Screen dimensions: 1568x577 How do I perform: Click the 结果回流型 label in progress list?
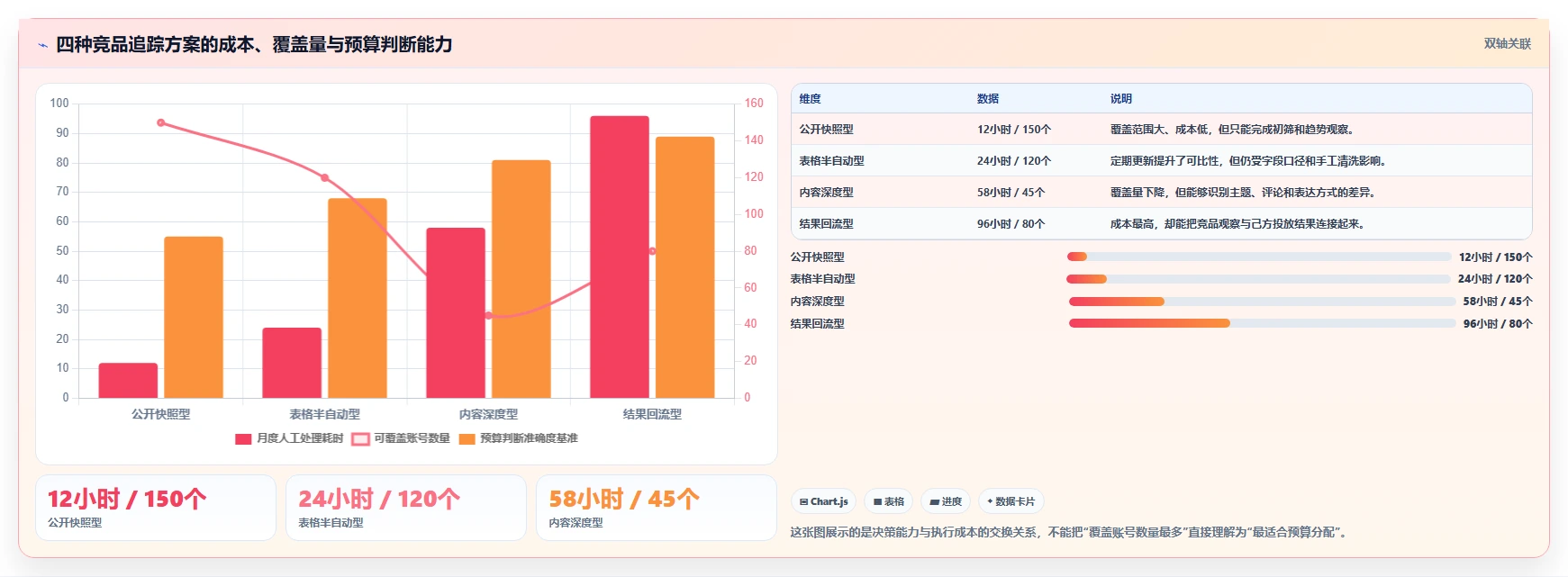pyautogui.click(x=818, y=323)
